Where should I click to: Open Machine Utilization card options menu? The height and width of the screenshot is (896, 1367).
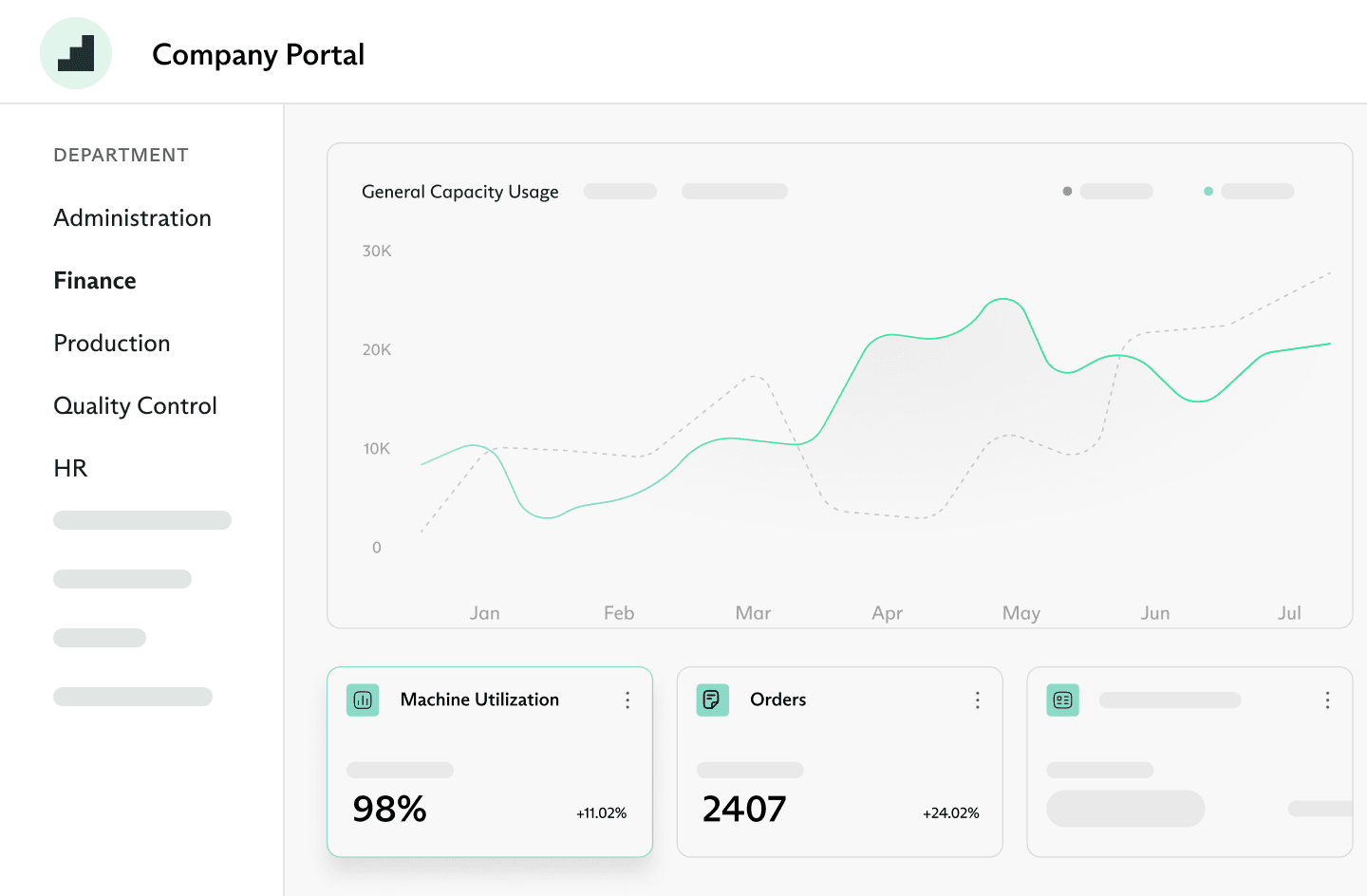tap(627, 700)
